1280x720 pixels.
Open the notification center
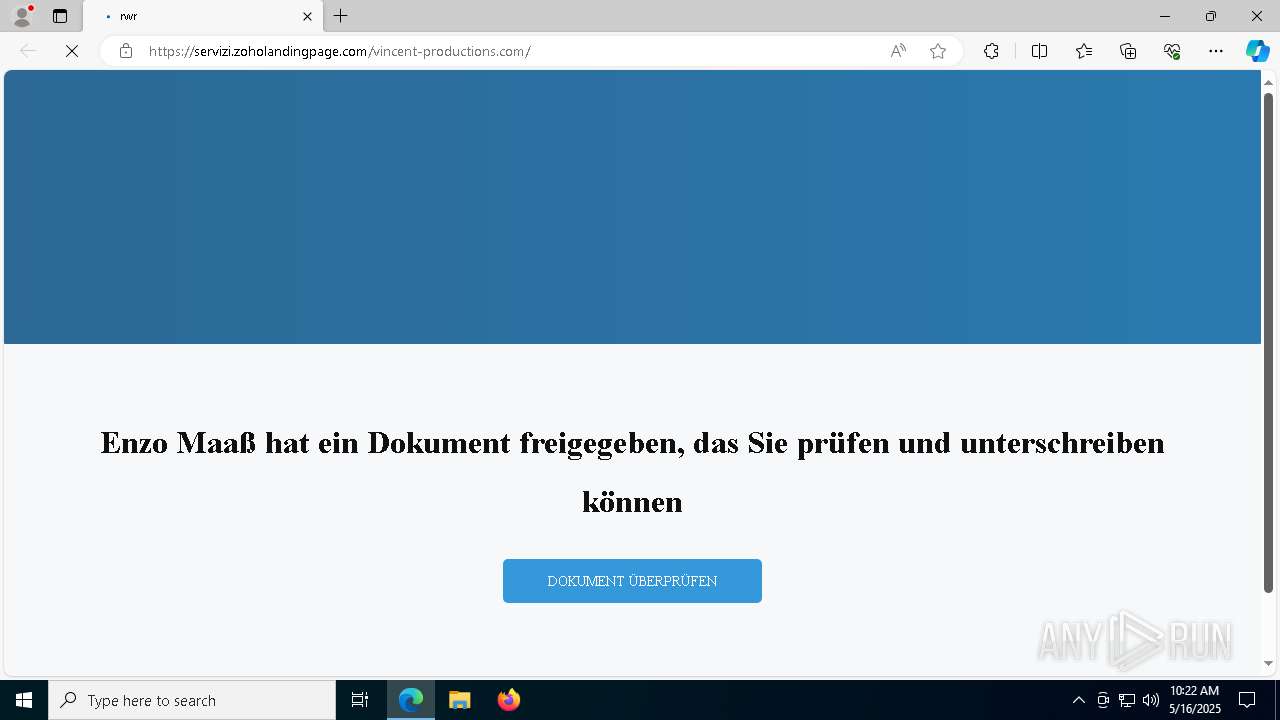[x=1247, y=700]
